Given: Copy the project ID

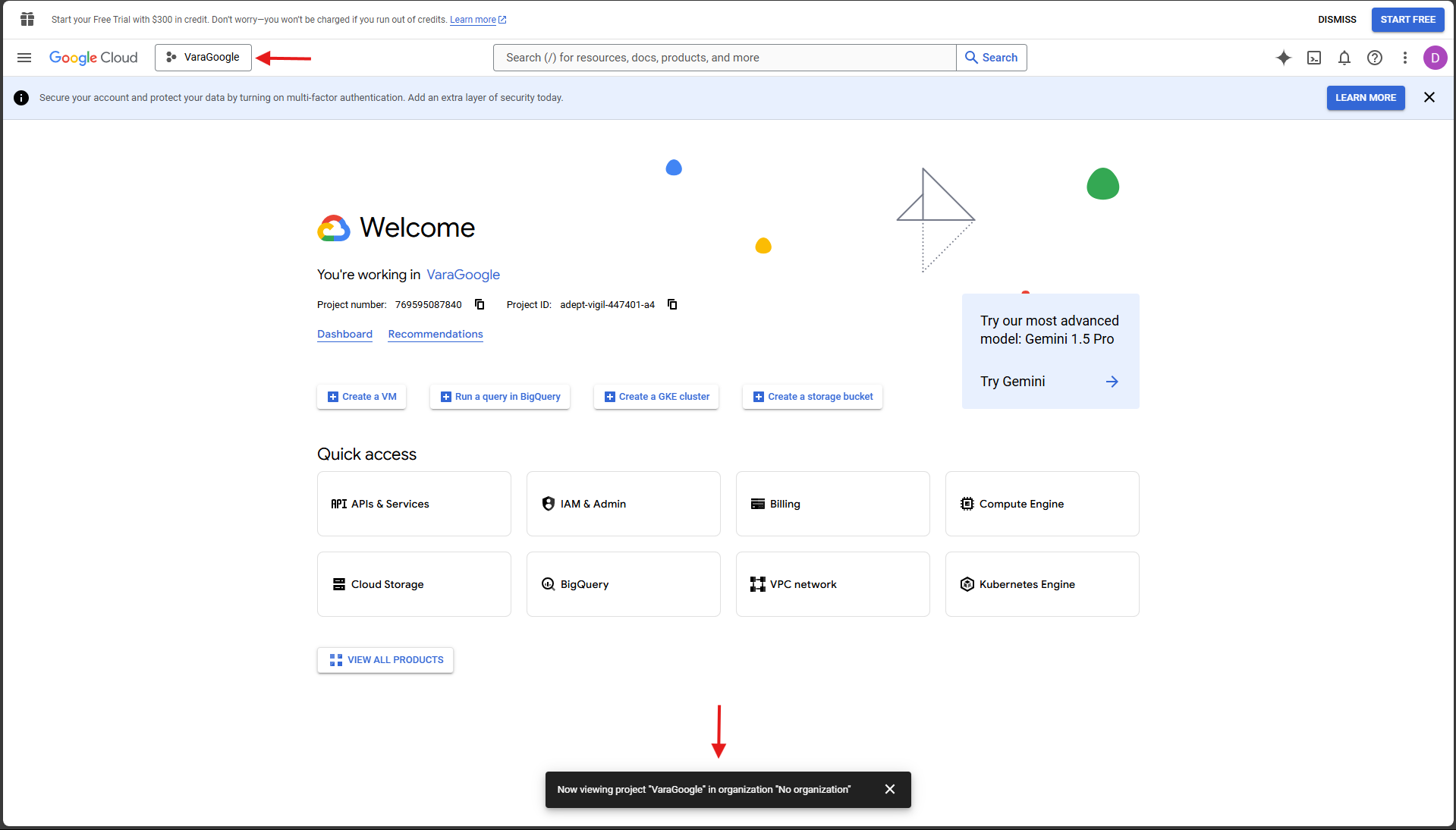Looking at the screenshot, I should (672, 304).
